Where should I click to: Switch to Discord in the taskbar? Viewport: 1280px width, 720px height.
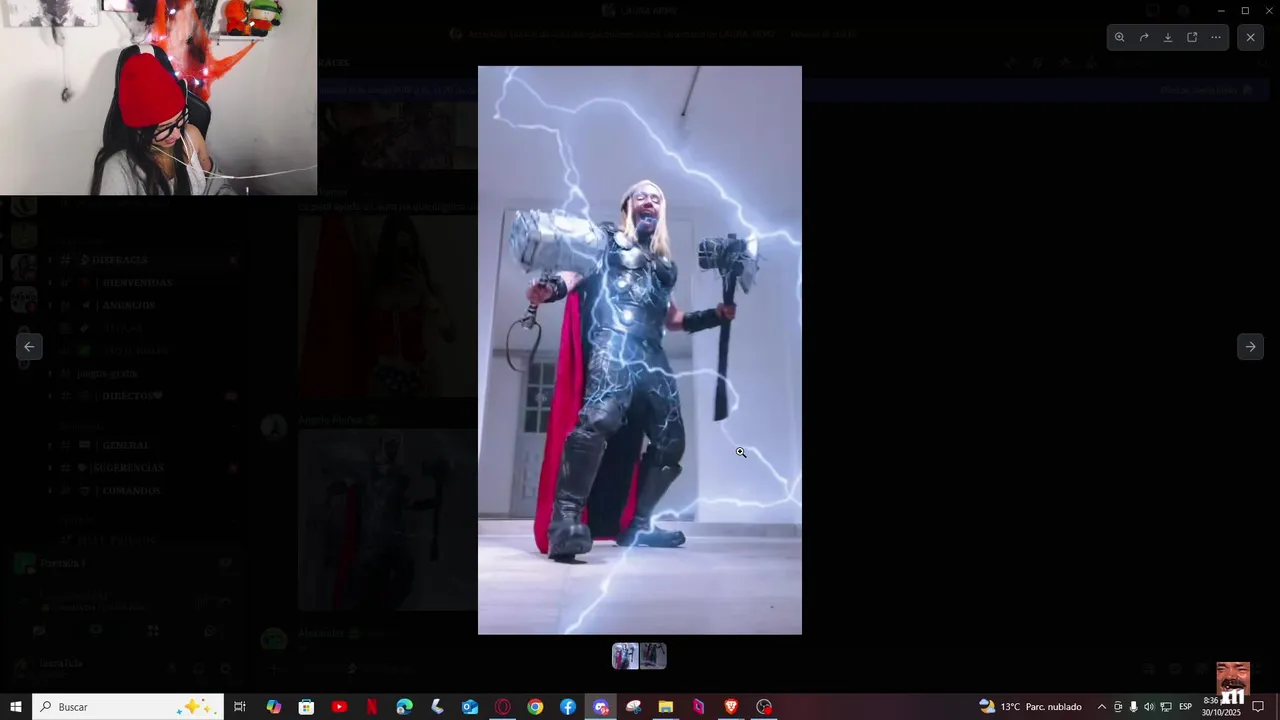(x=601, y=707)
